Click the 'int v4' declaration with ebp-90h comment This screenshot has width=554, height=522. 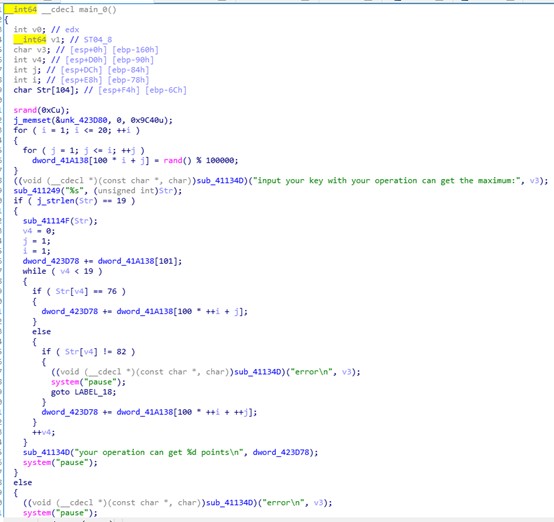point(84,60)
